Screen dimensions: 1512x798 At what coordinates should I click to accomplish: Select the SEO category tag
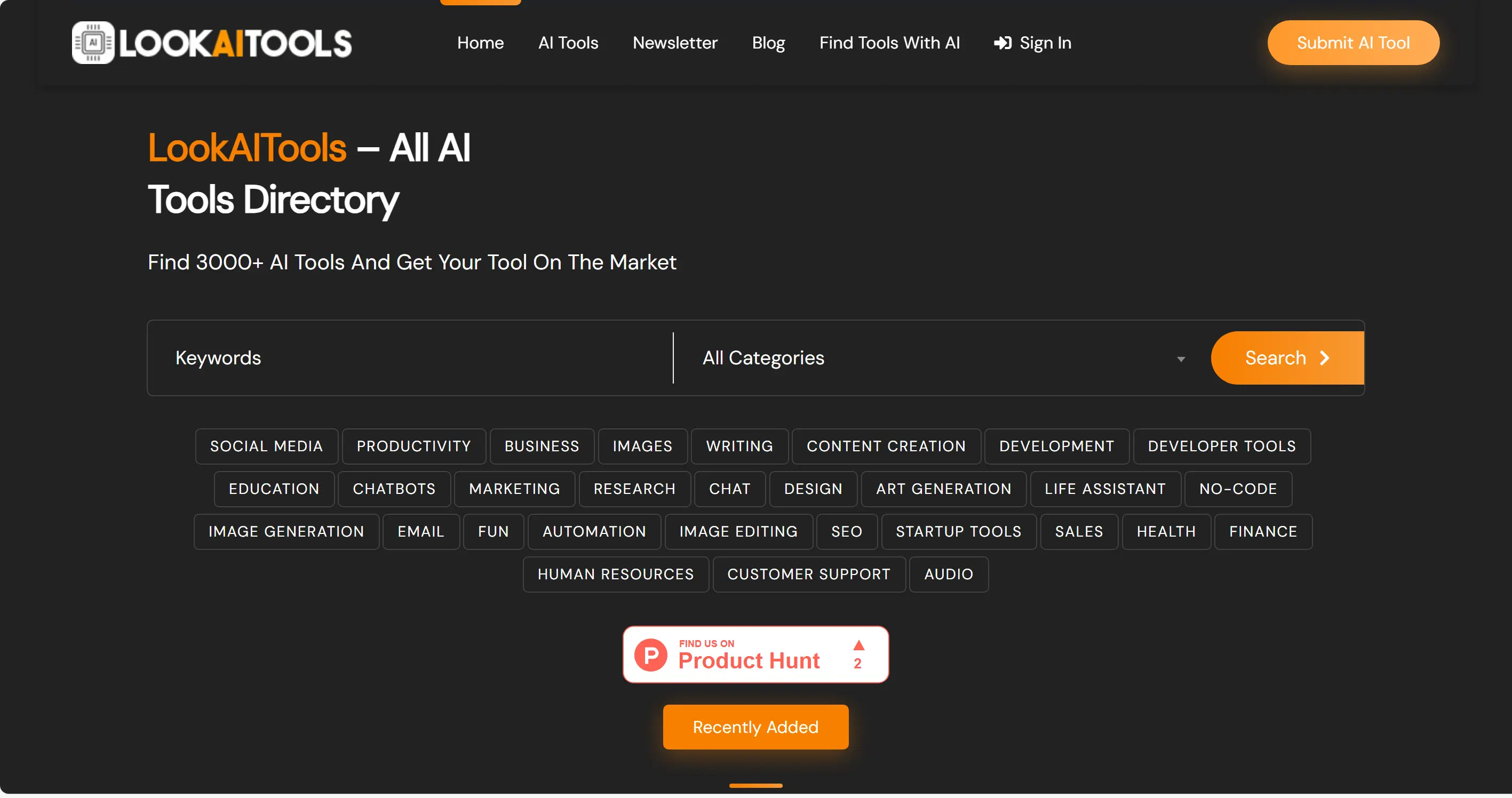tap(847, 532)
